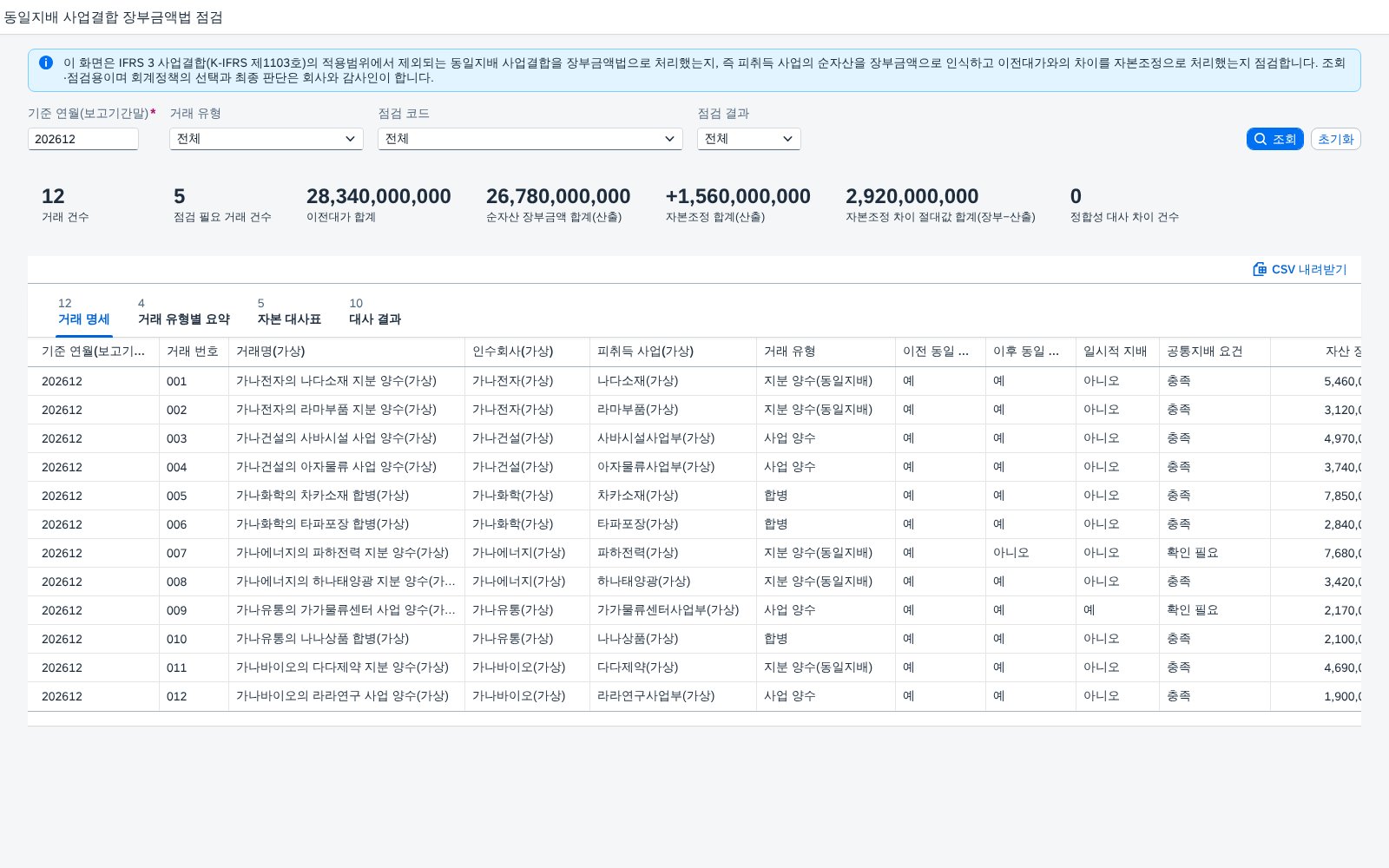This screenshot has height=868, width=1389.
Task: Select the 거래 명세 tab
Action: pos(84,312)
